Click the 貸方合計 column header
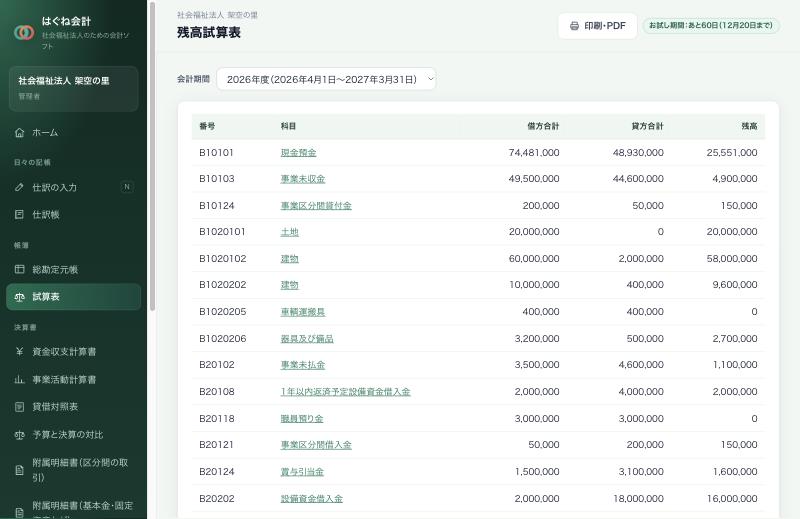Viewport: 800px width, 519px height. point(647,126)
